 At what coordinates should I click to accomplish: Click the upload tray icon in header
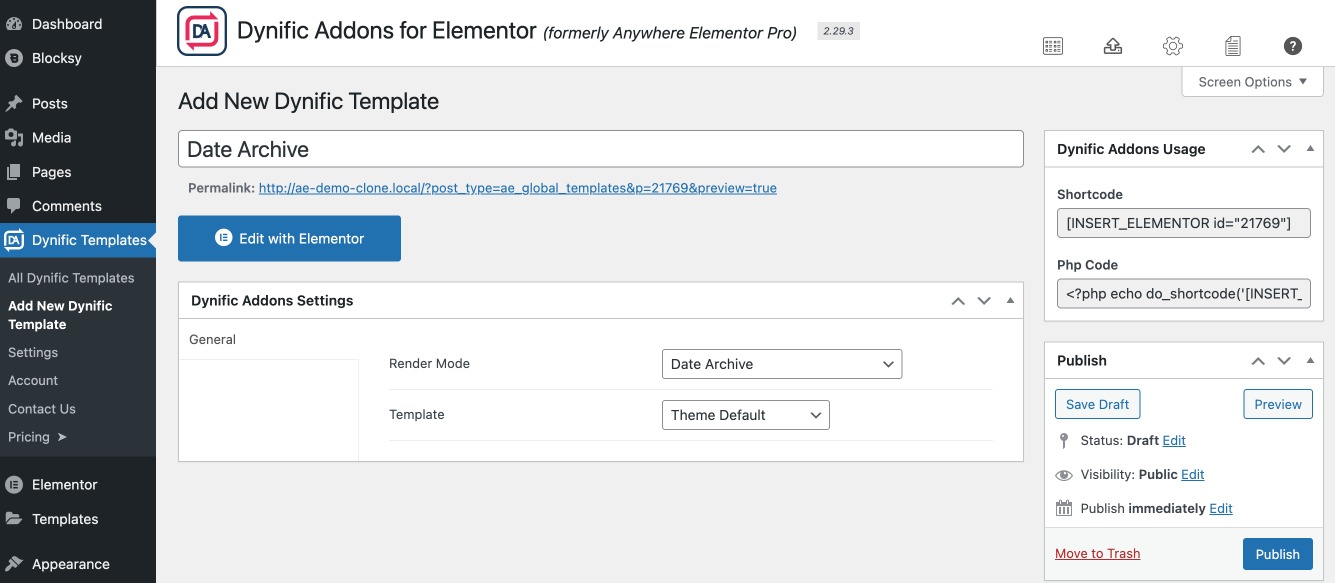coord(1113,46)
